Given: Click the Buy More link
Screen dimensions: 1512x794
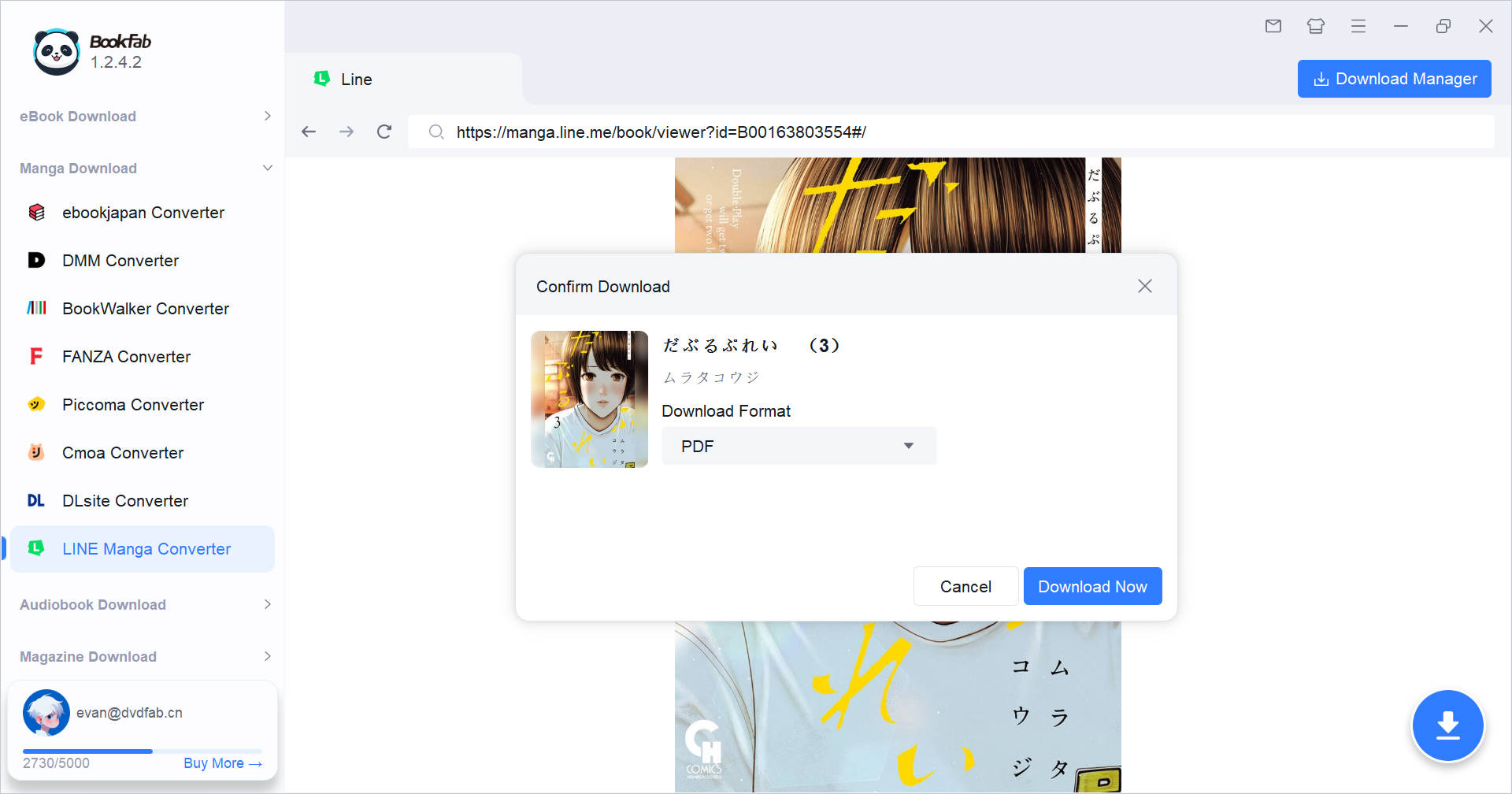Looking at the screenshot, I should pyautogui.click(x=222, y=763).
